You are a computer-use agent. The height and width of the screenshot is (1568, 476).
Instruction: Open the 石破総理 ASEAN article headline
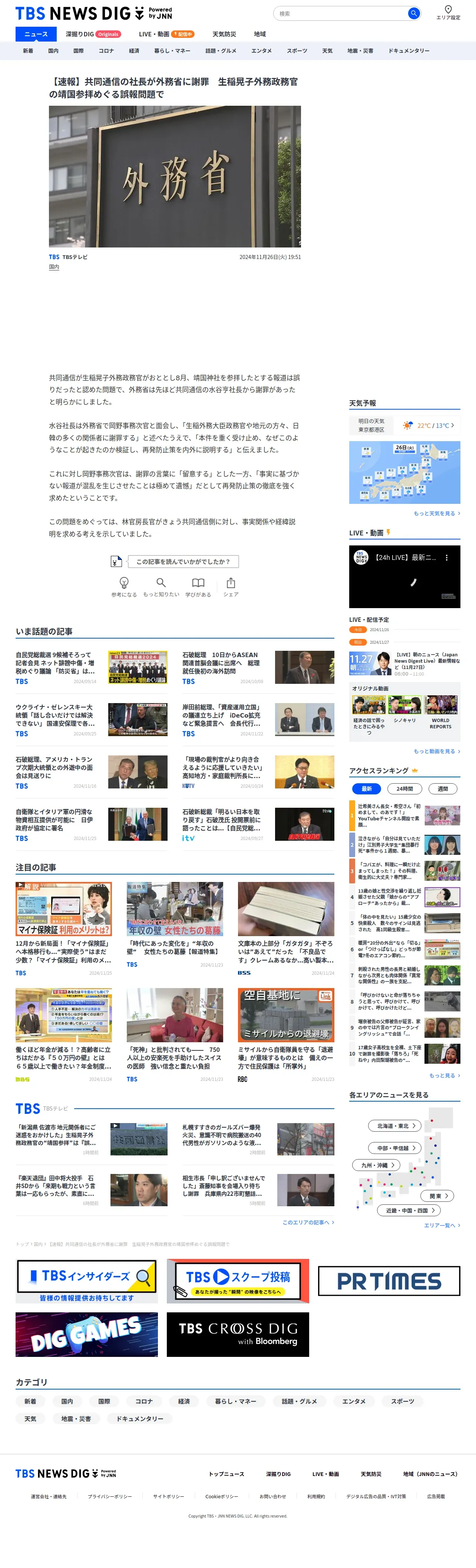[222, 663]
